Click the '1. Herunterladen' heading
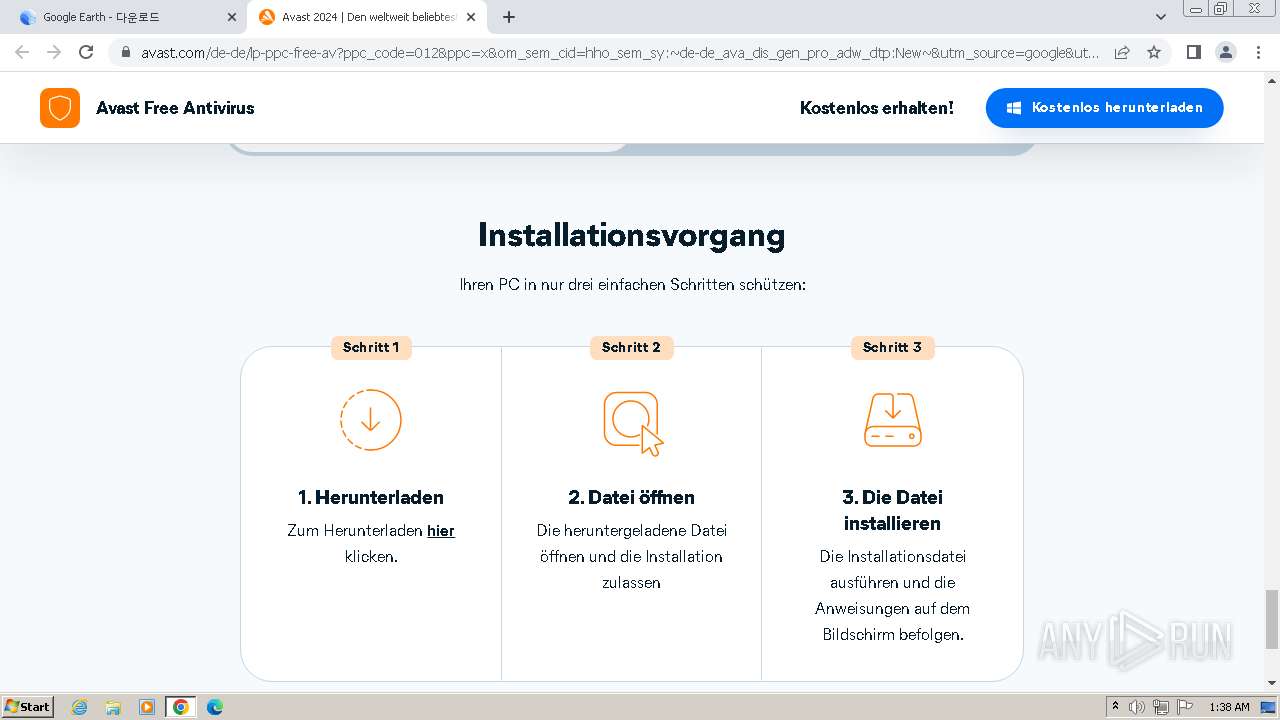1280x720 pixels. 371,497
